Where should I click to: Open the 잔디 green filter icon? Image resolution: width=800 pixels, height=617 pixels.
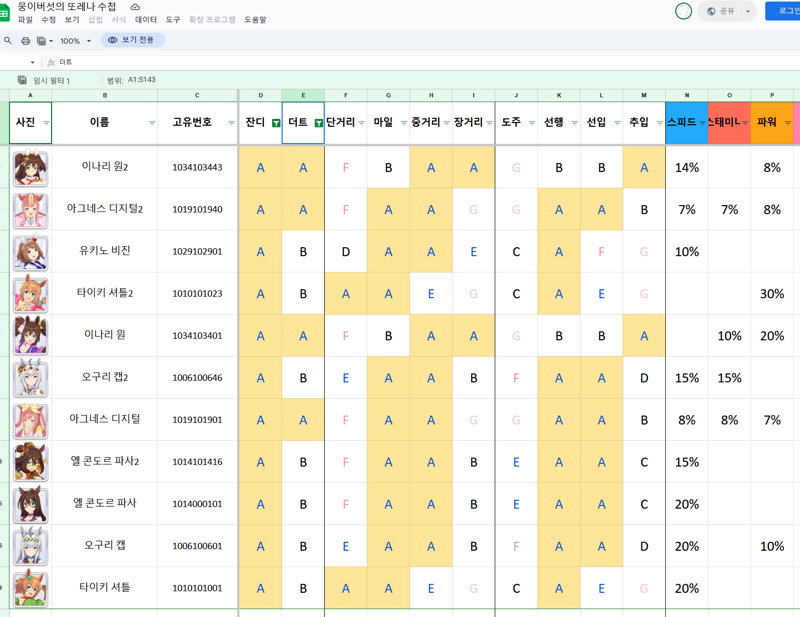coord(276,123)
